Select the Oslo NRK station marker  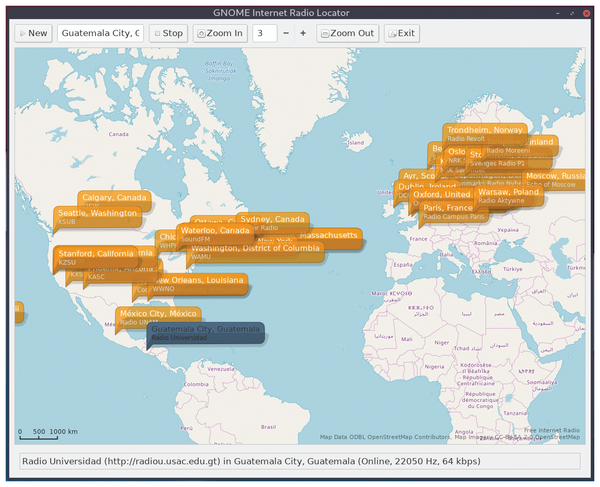click(x=456, y=155)
